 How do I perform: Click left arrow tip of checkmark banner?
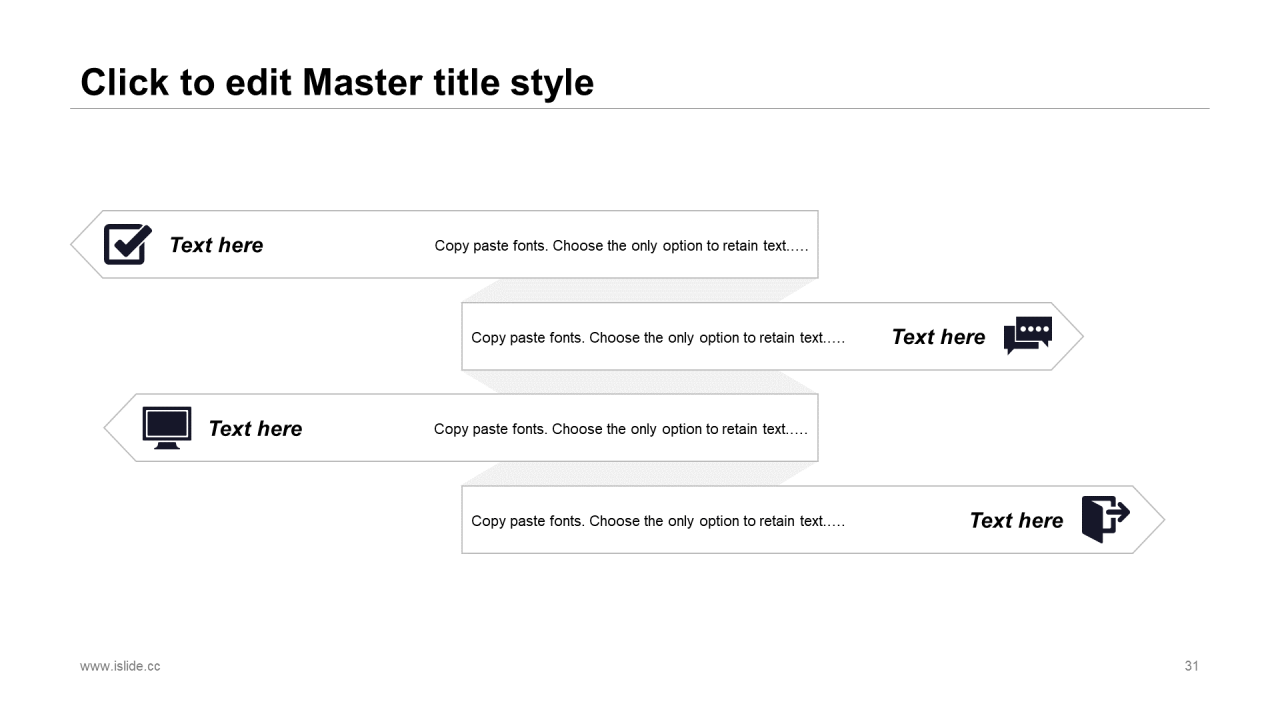[x=82, y=244]
